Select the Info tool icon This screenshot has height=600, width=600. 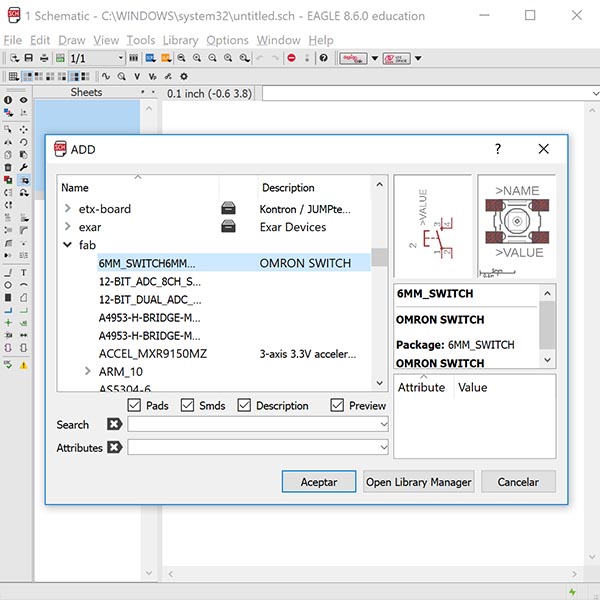8,100
